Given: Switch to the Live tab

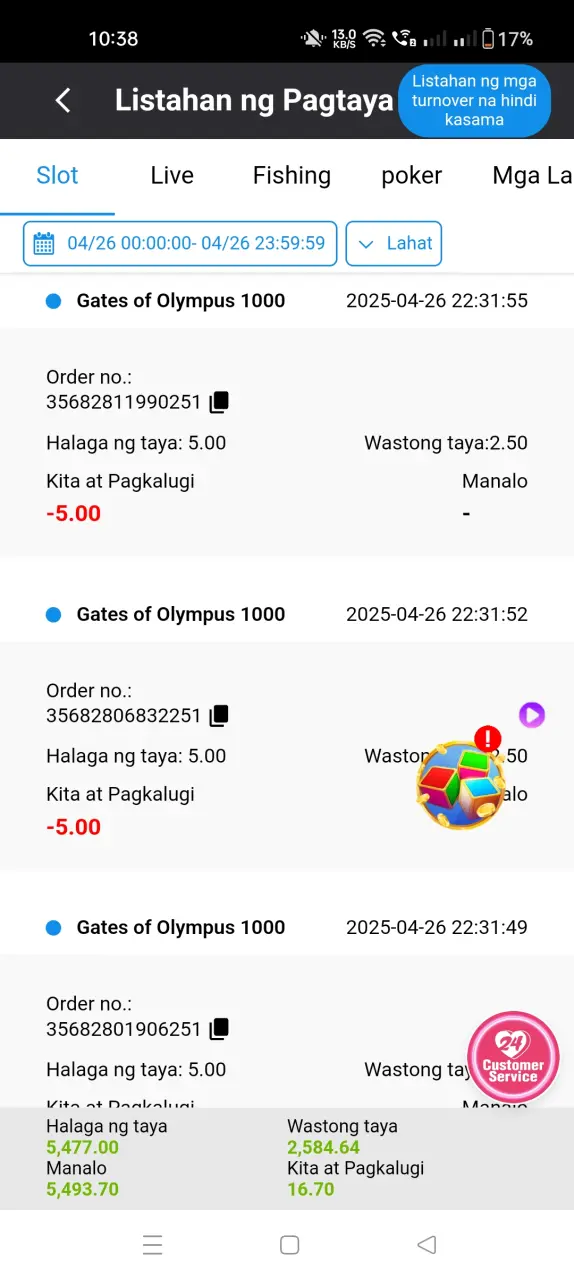Looking at the screenshot, I should tap(172, 176).
